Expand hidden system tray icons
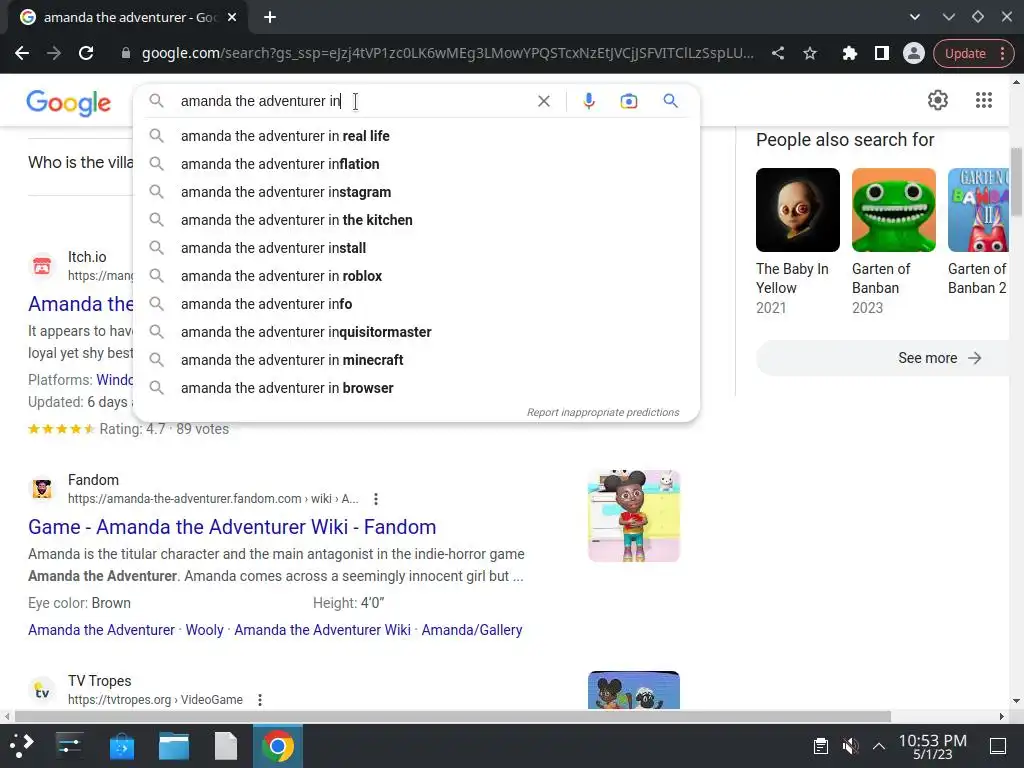This screenshot has height=768, width=1024. [879, 746]
